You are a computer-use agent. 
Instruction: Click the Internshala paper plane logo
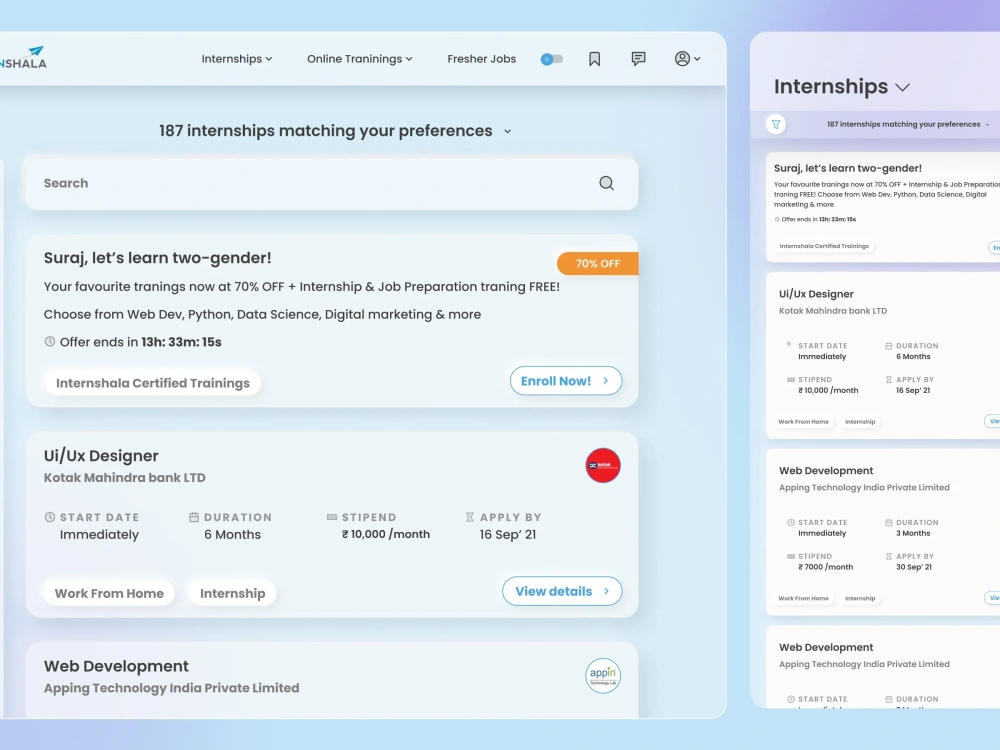click(x=24, y=57)
